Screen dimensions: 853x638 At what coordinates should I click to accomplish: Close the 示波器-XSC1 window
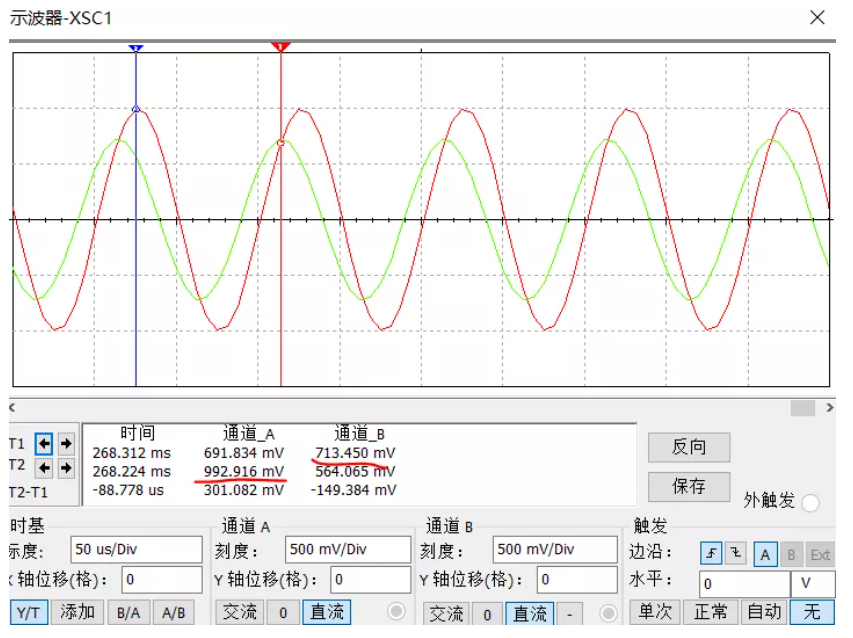coord(817,17)
